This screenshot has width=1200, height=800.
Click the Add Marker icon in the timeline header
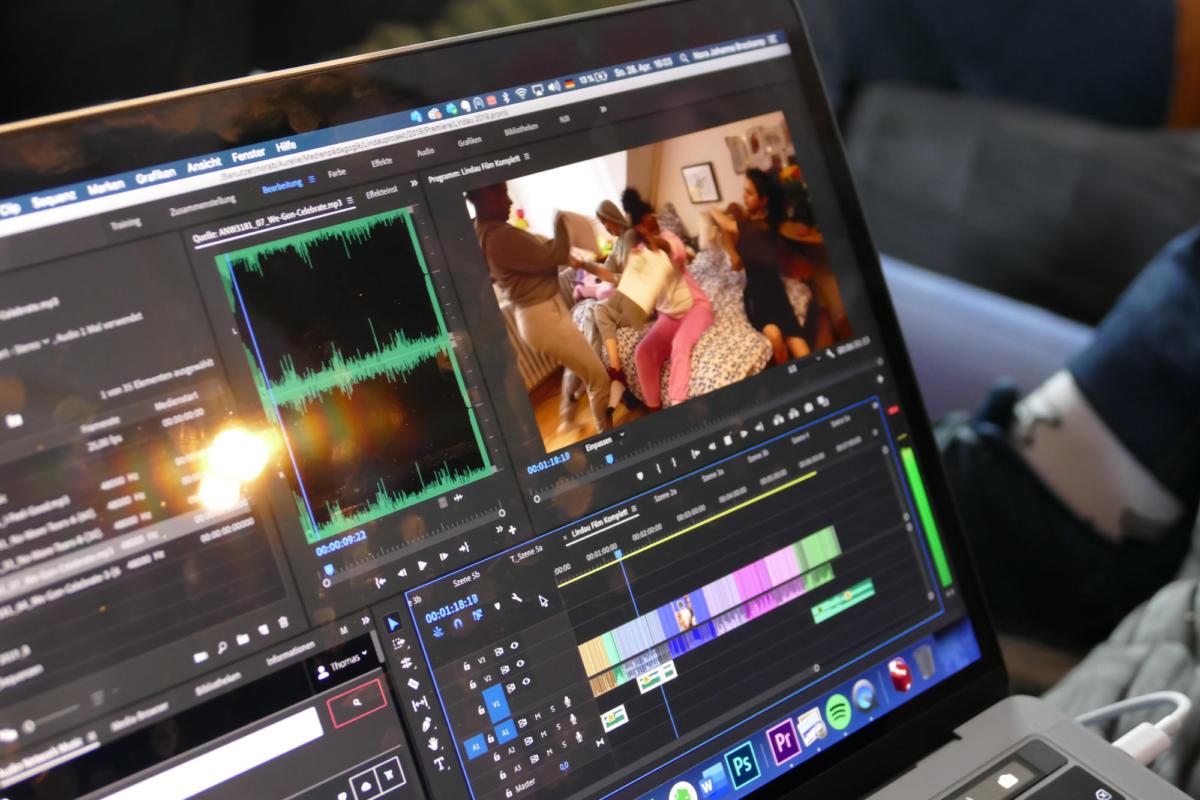click(x=498, y=606)
